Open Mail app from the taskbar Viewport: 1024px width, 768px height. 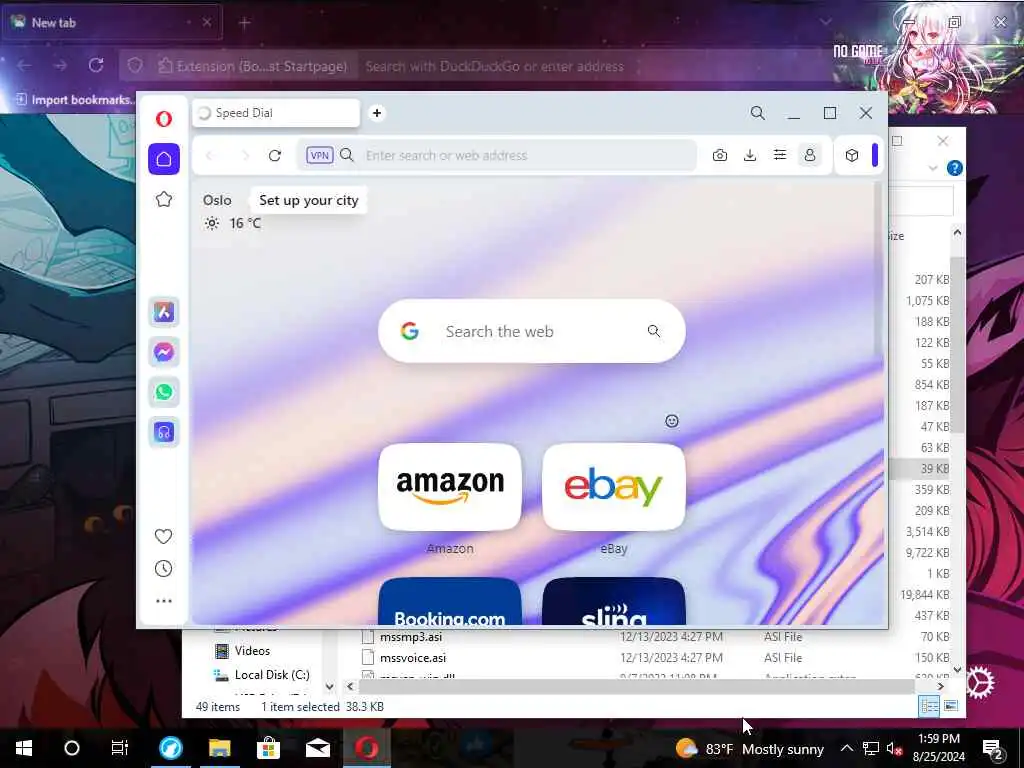318,748
